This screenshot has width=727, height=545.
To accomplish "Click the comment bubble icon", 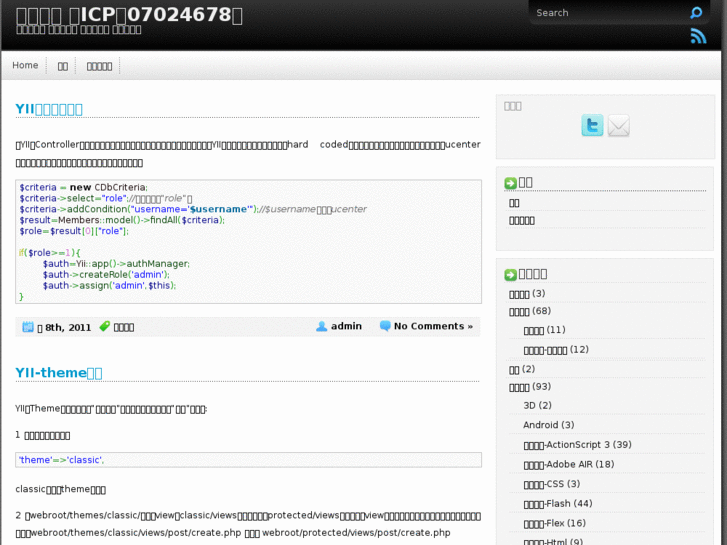I will 385,326.
